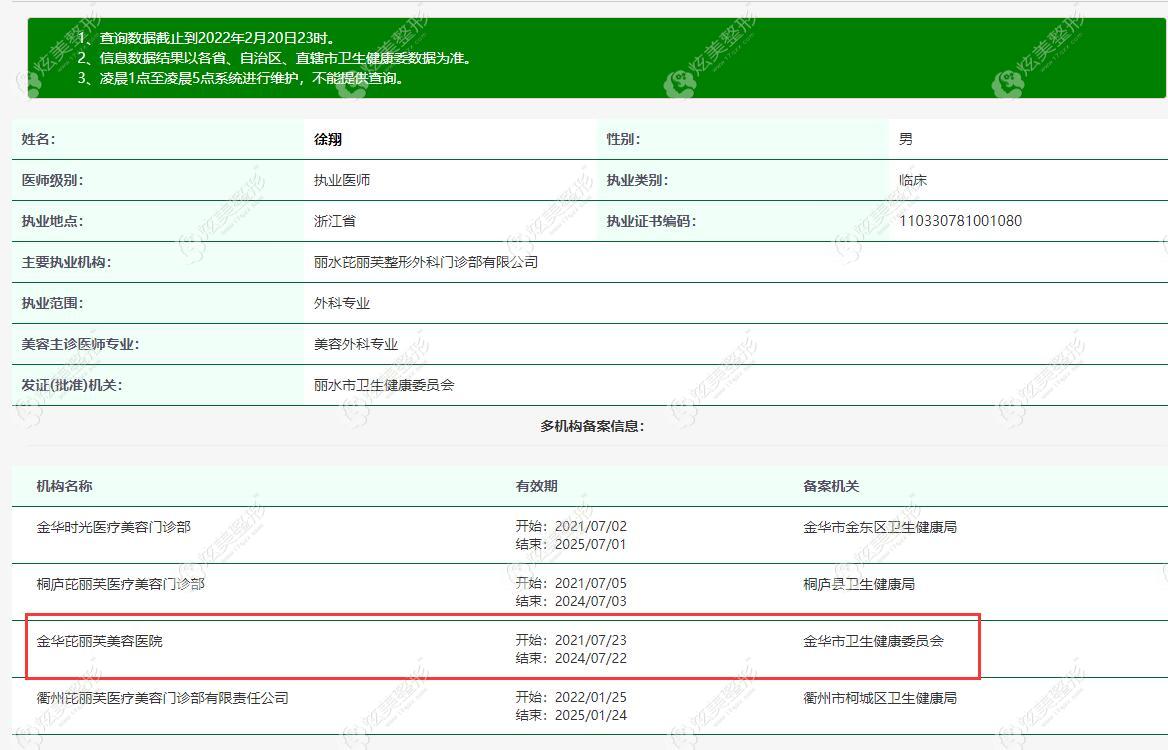Click the 美容外科专业 specialty value
Screen dimensions: 1168x750
pos(356,344)
